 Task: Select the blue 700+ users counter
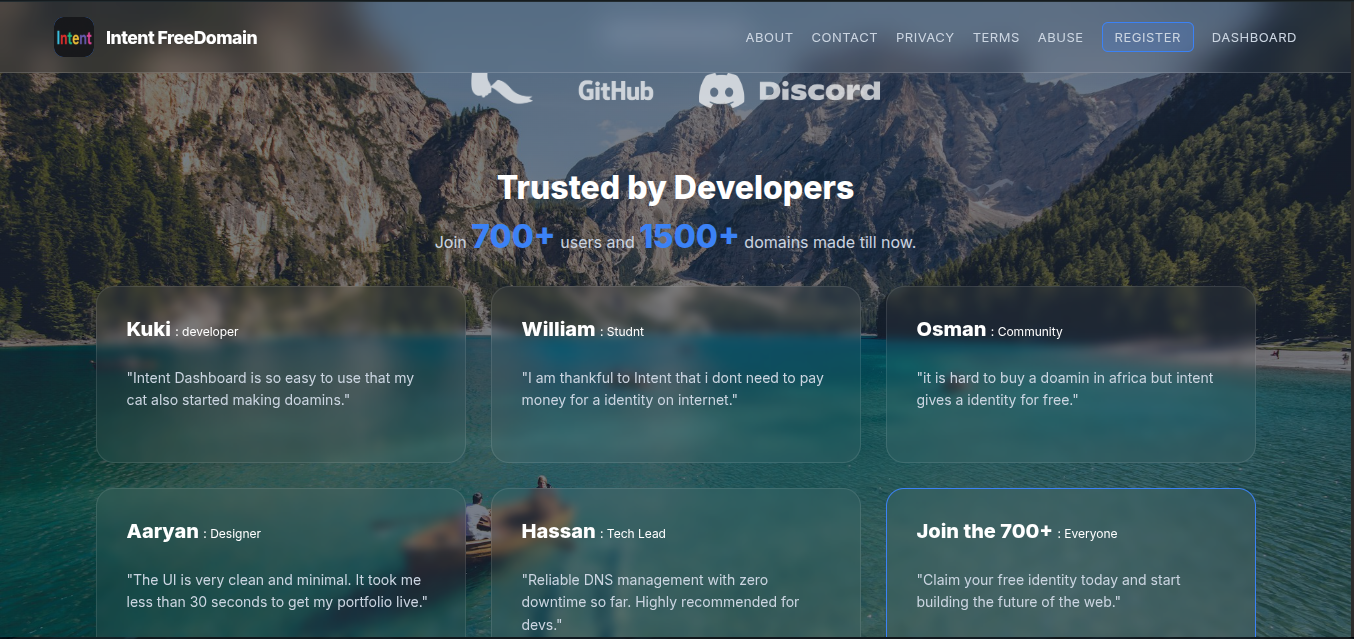tap(511, 236)
